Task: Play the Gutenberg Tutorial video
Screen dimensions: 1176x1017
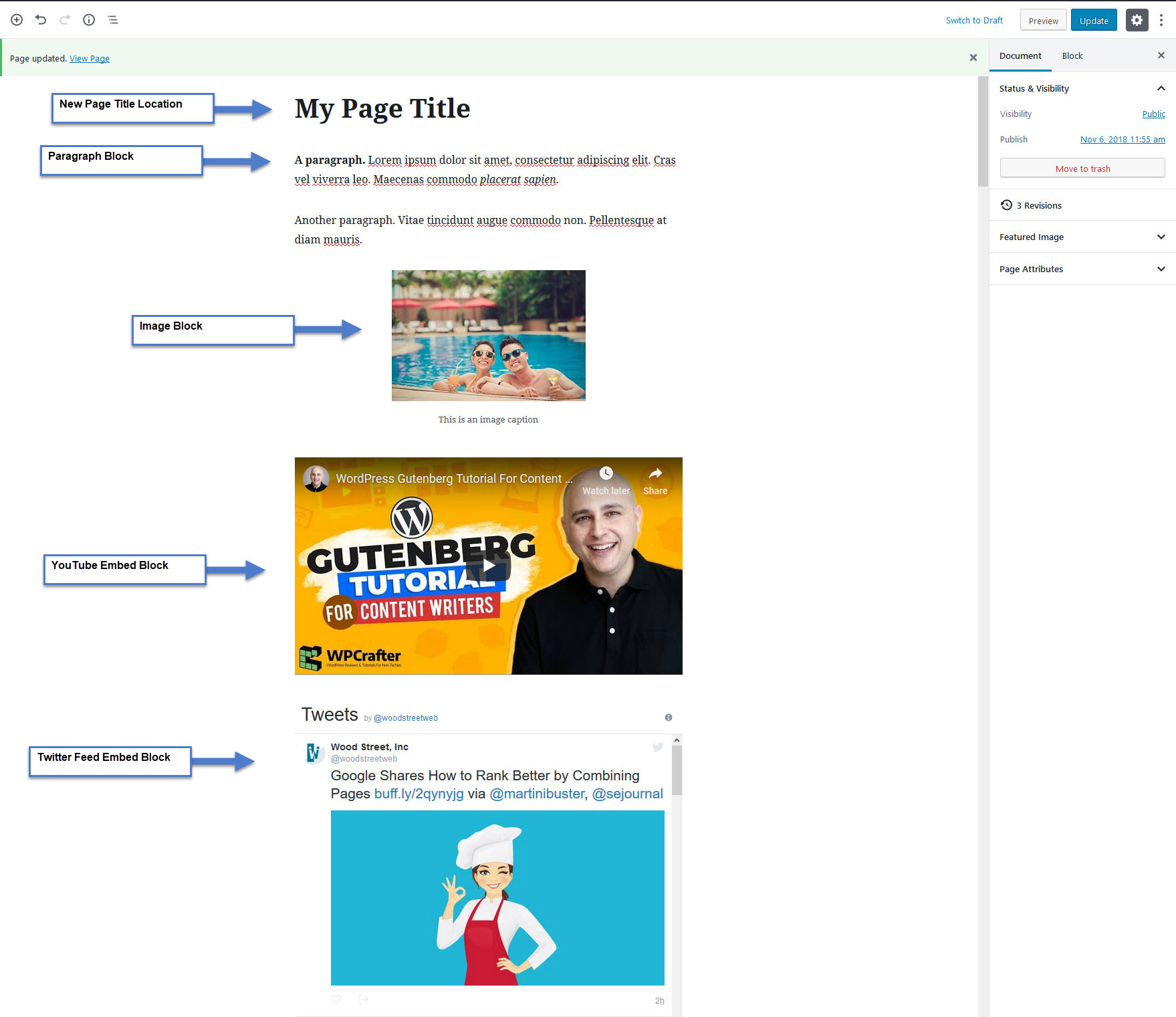Action: pyautogui.click(x=489, y=566)
